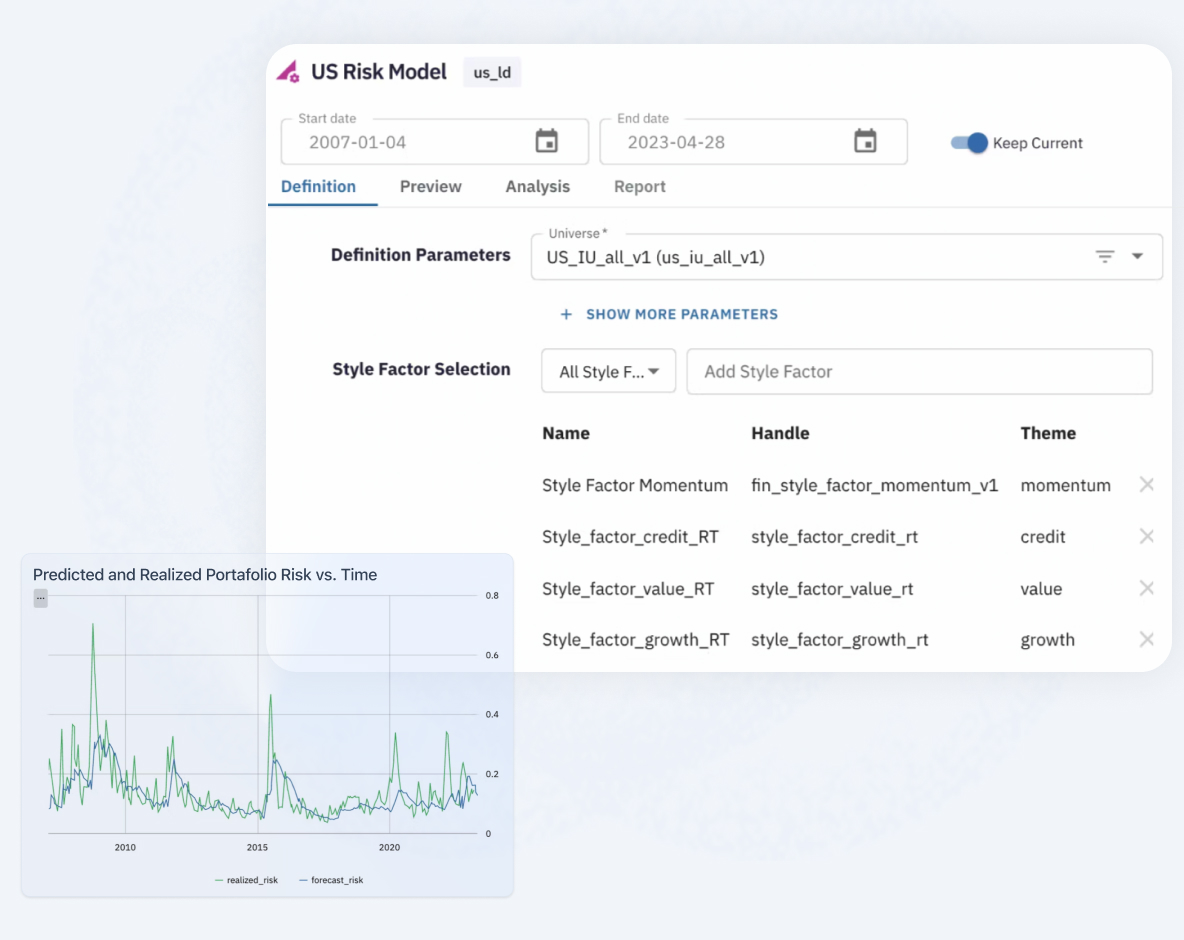Switch to the Preview tab
This screenshot has height=940, width=1184.
(430, 186)
